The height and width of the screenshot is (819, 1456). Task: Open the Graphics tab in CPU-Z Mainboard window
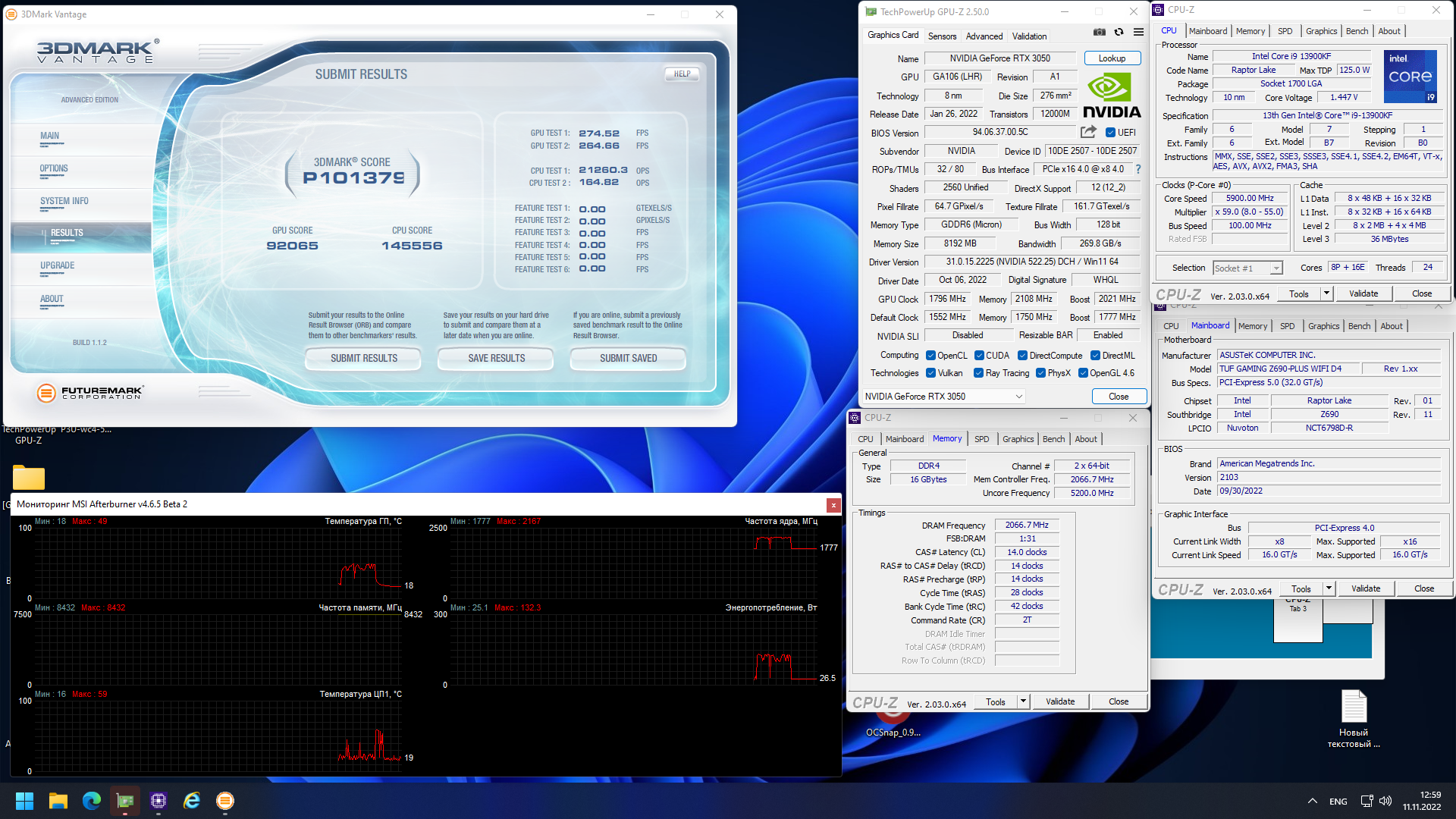[x=1323, y=326]
